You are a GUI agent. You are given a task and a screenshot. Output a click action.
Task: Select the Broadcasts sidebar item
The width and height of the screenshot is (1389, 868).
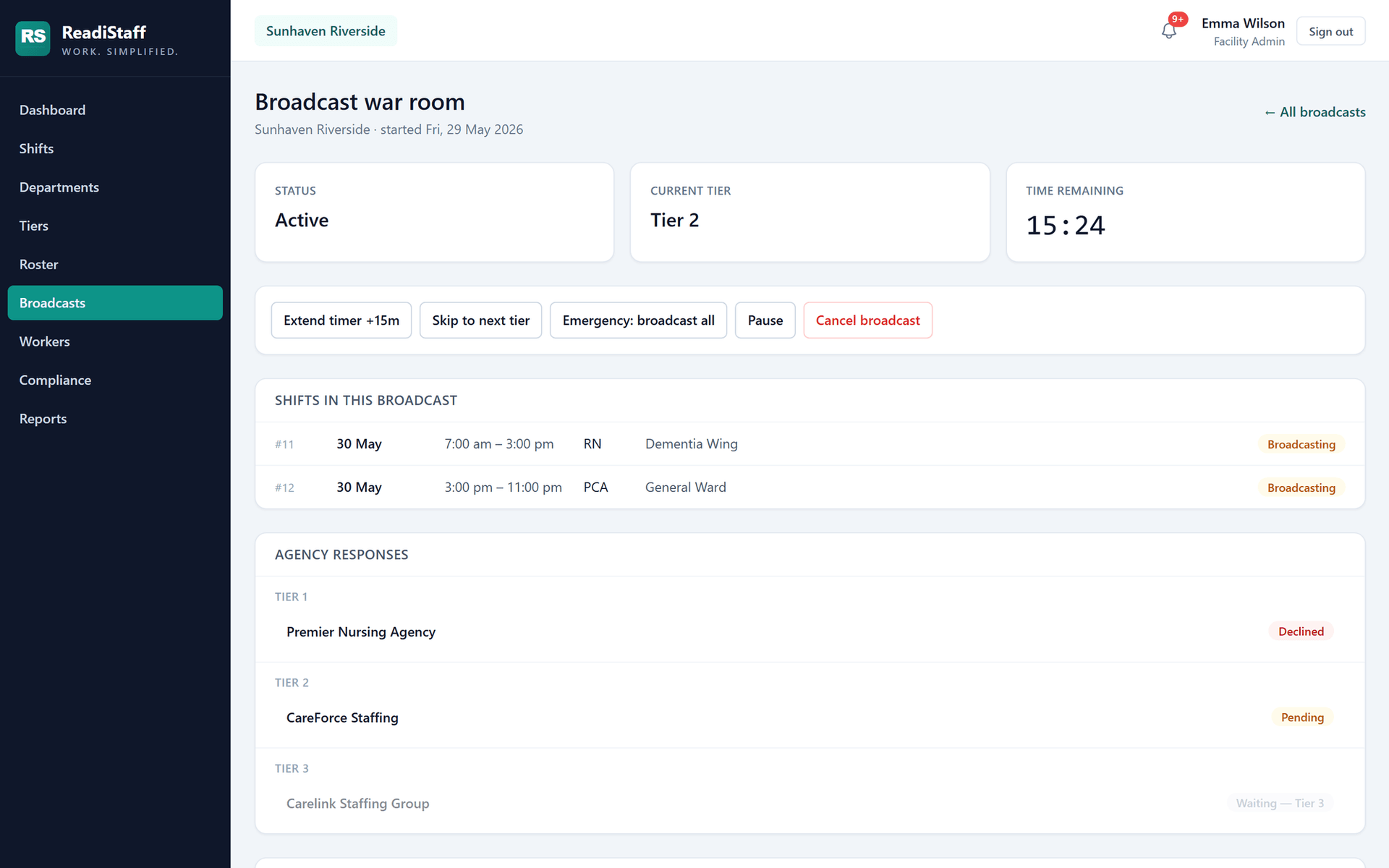tap(115, 303)
